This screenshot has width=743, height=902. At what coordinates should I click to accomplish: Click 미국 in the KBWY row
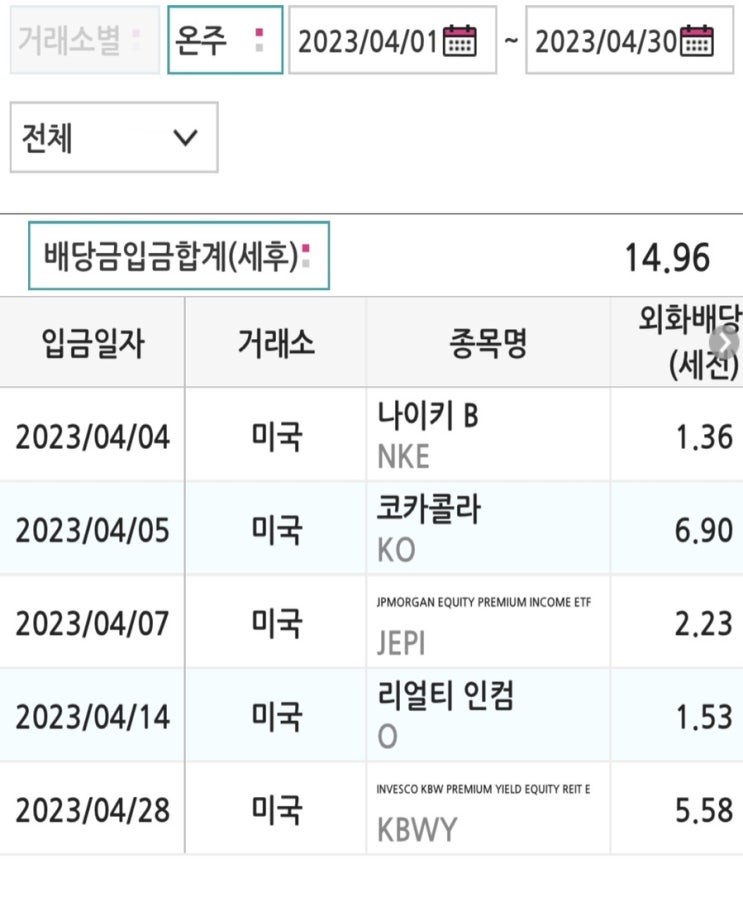(277, 810)
